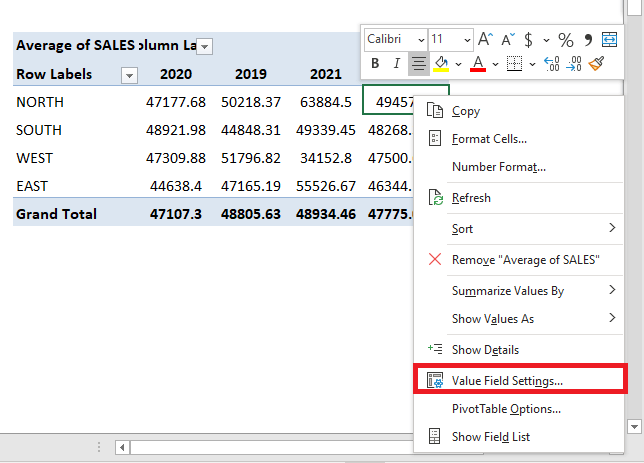Select the 2020 column header
The width and height of the screenshot is (644, 463).
coord(176,74)
